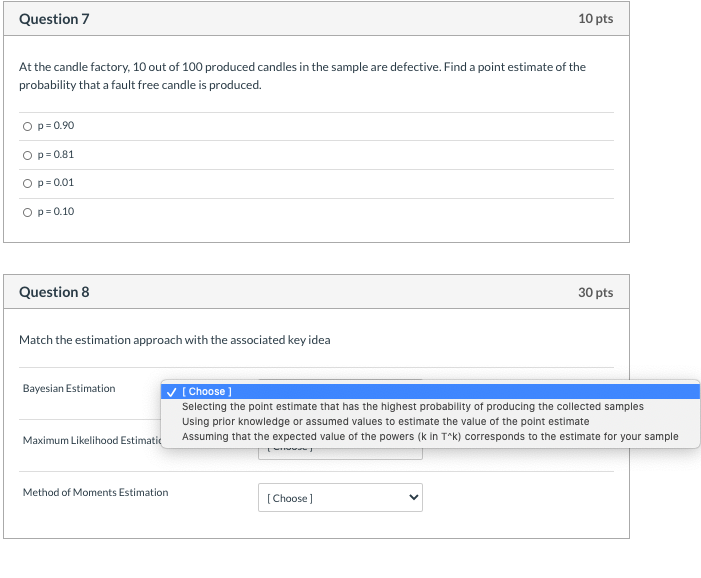The width and height of the screenshot is (701, 578).
Task: Click the Bayesian Estimation label
Action: (x=69, y=388)
